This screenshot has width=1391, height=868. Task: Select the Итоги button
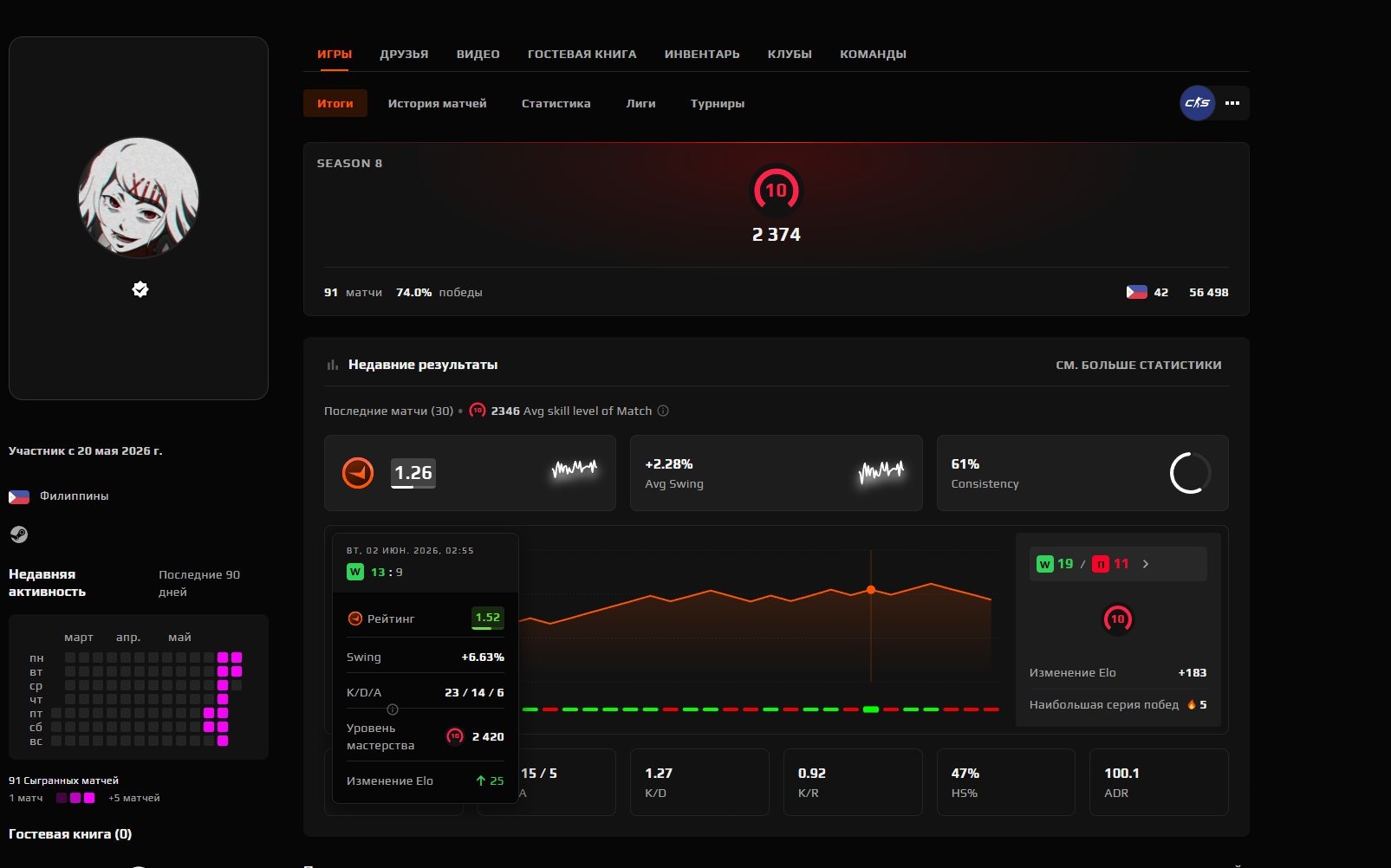coord(335,103)
